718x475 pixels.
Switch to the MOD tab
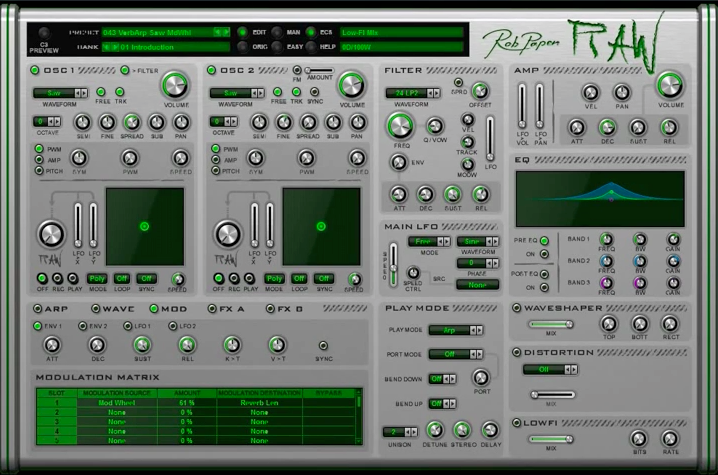(x=168, y=309)
